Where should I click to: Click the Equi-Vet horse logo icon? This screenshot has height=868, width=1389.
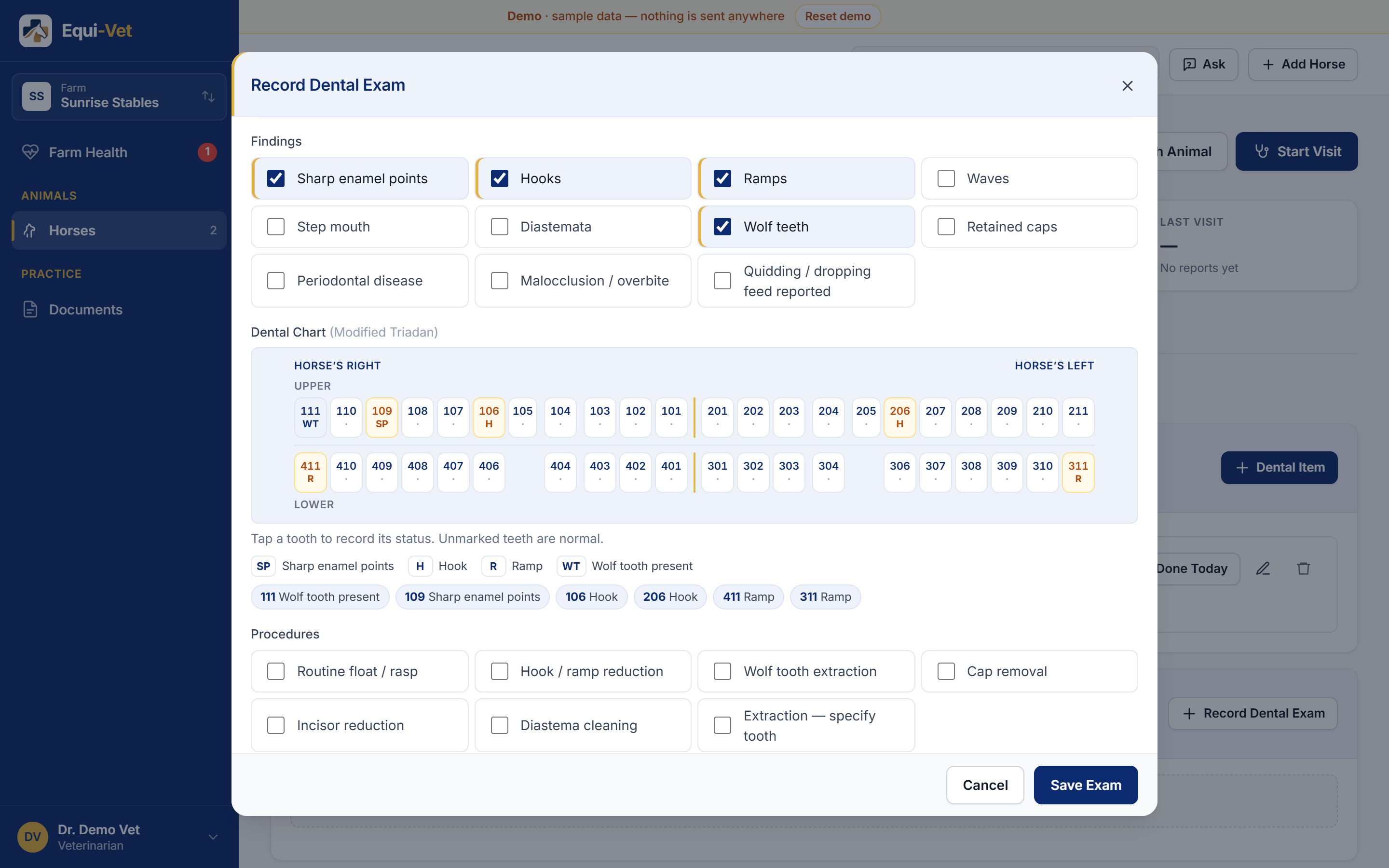36,30
